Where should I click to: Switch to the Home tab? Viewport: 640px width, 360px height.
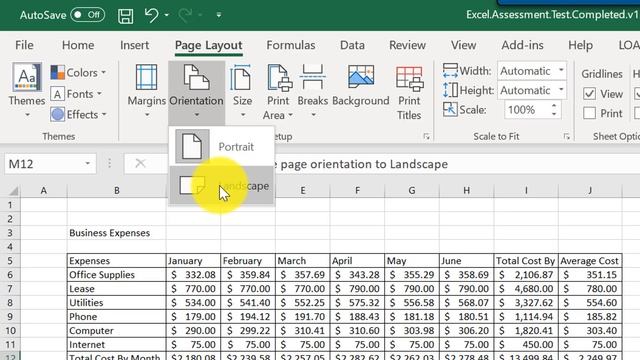78,45
